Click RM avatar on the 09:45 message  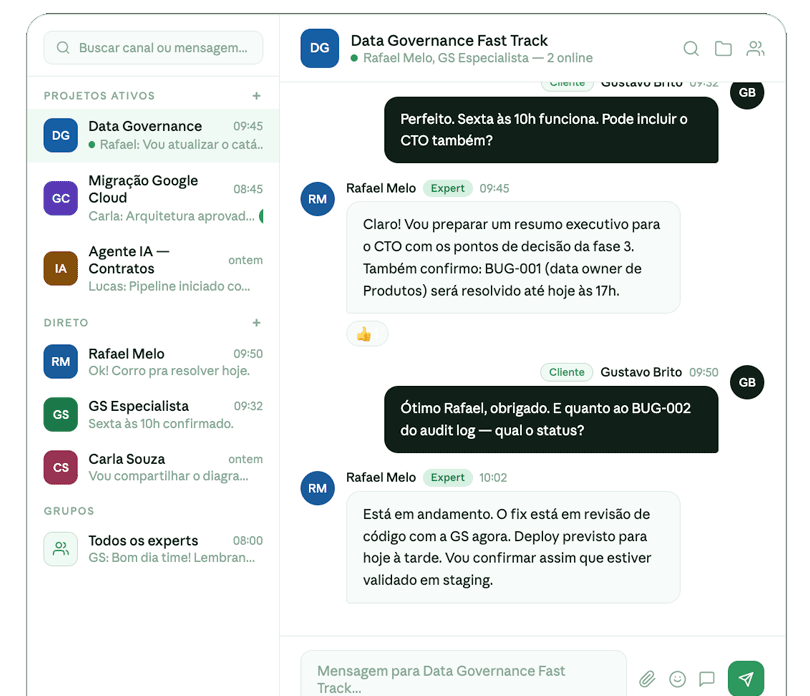[x=317, y=199]
